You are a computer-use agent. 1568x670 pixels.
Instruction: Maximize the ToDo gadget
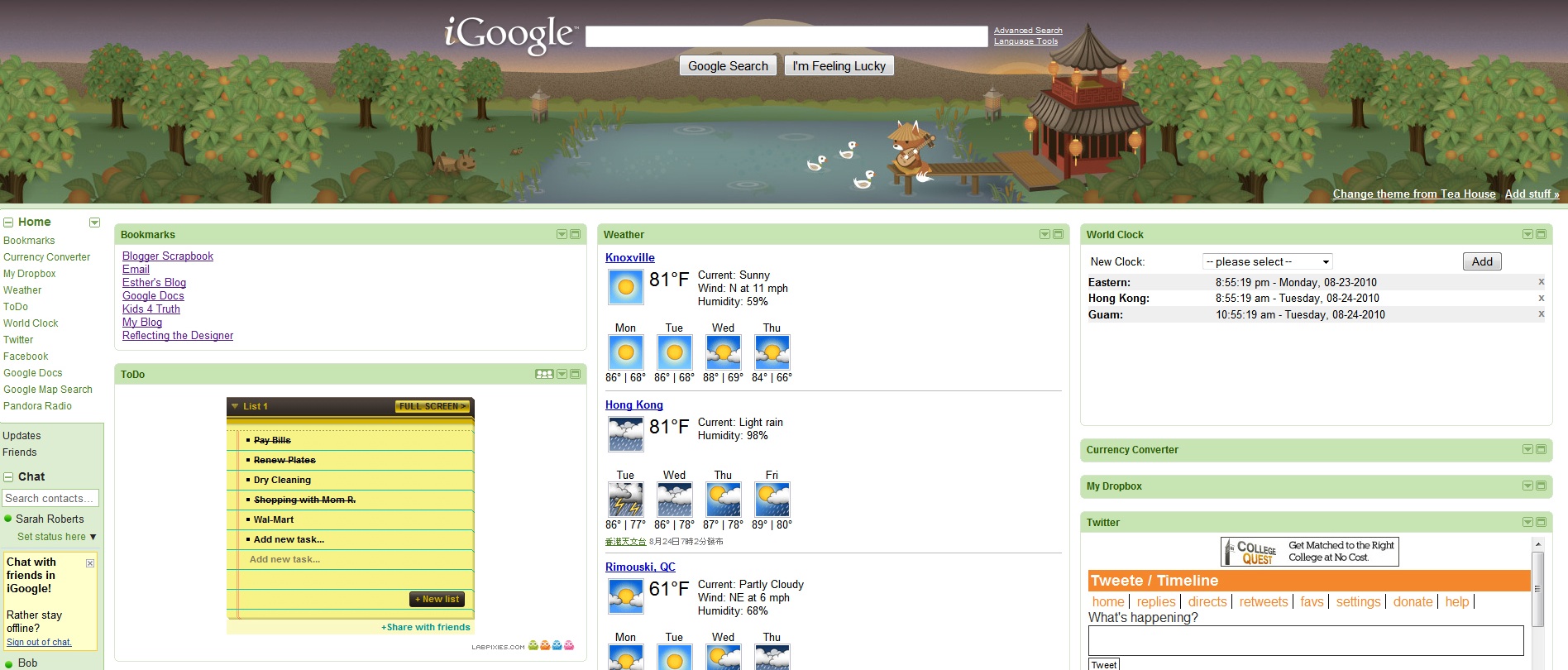tap(575, 374)
